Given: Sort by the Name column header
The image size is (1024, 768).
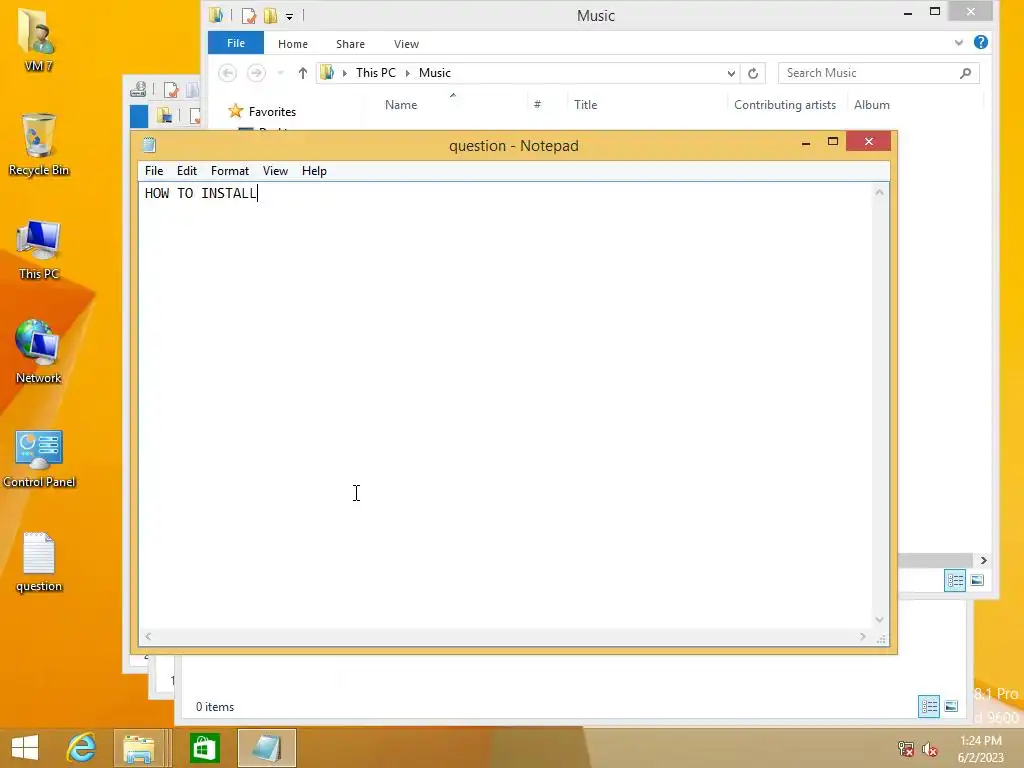Looking at the screenshot, I should [401, 104].
